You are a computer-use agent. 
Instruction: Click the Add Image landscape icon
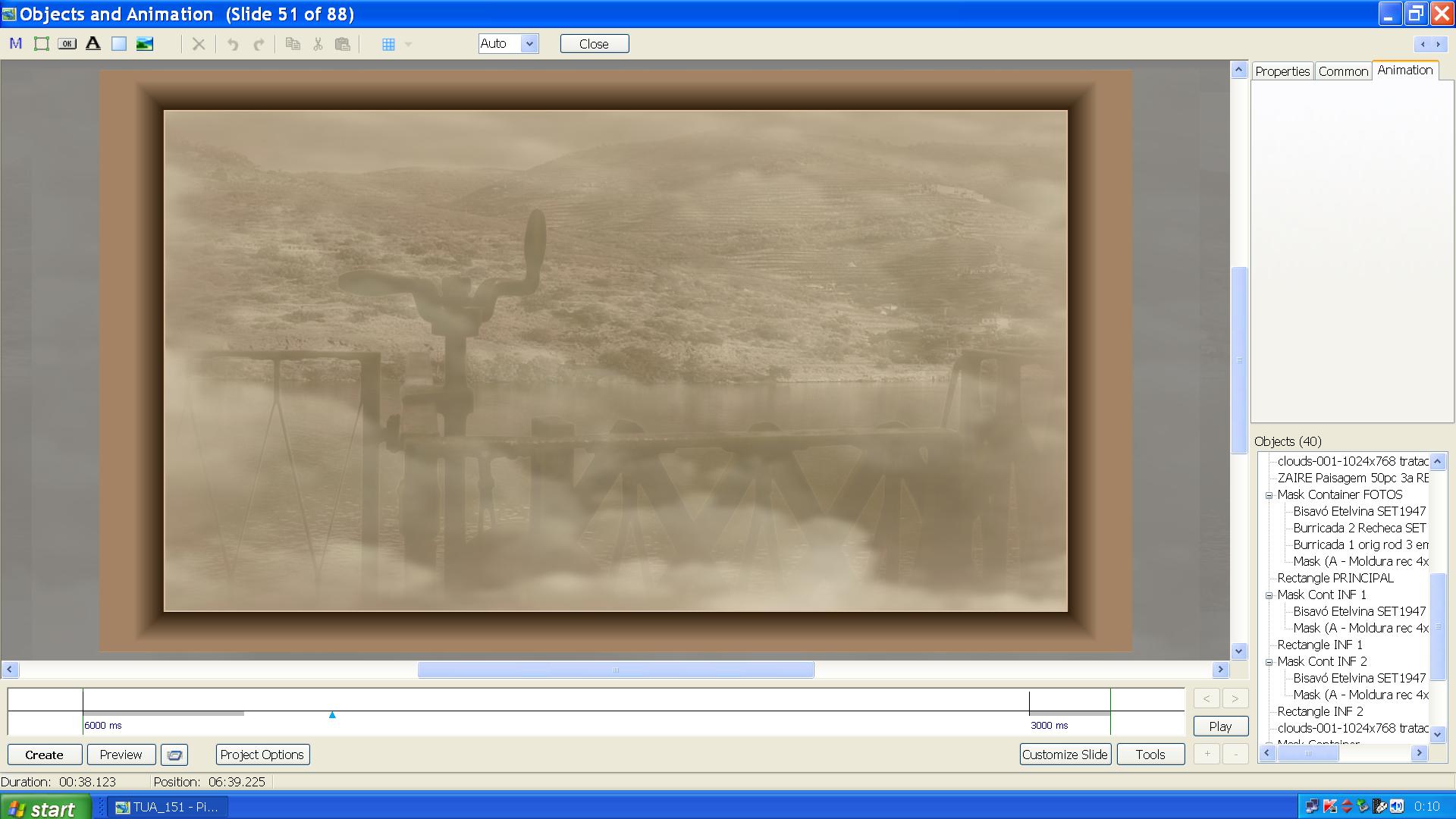pyautogui.click(x=144, y=44)
